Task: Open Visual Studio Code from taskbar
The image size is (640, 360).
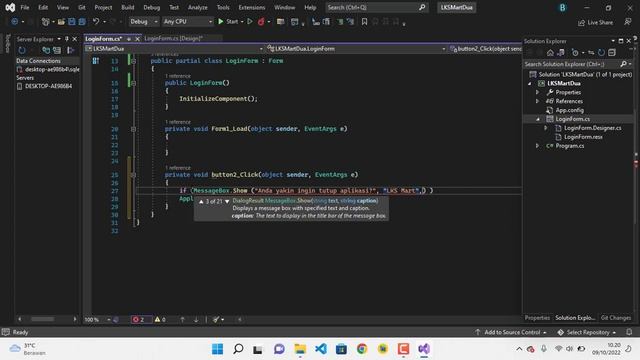Action: 321,349
